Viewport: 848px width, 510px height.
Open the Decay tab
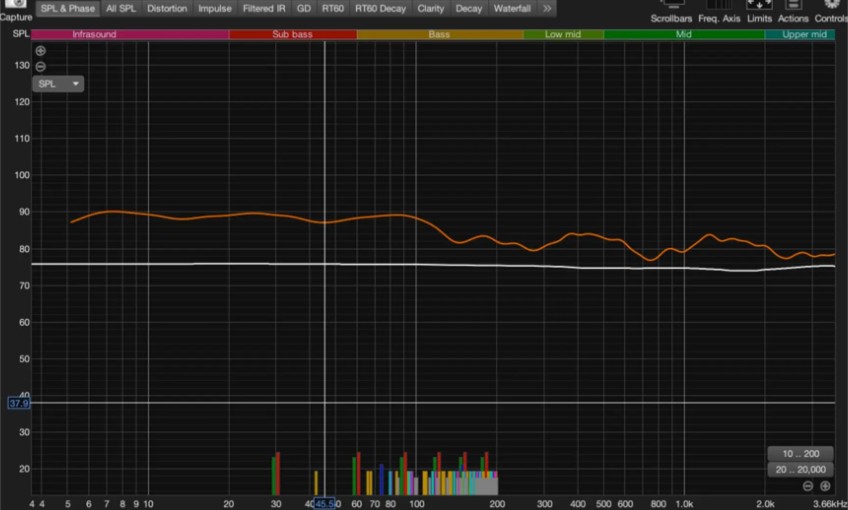click(468, 9)
